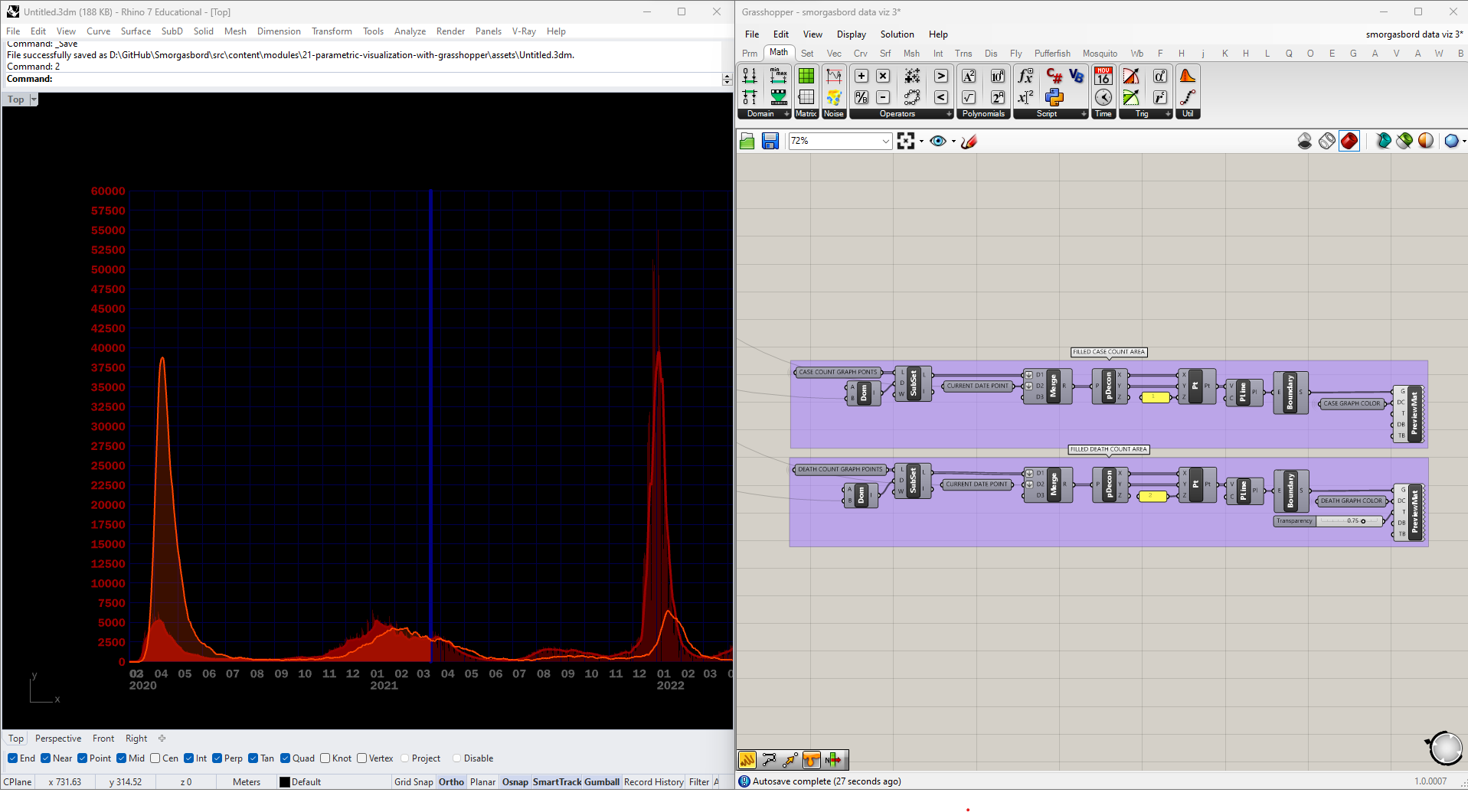Toggle Record History in status bar

[x=653, y=781]
